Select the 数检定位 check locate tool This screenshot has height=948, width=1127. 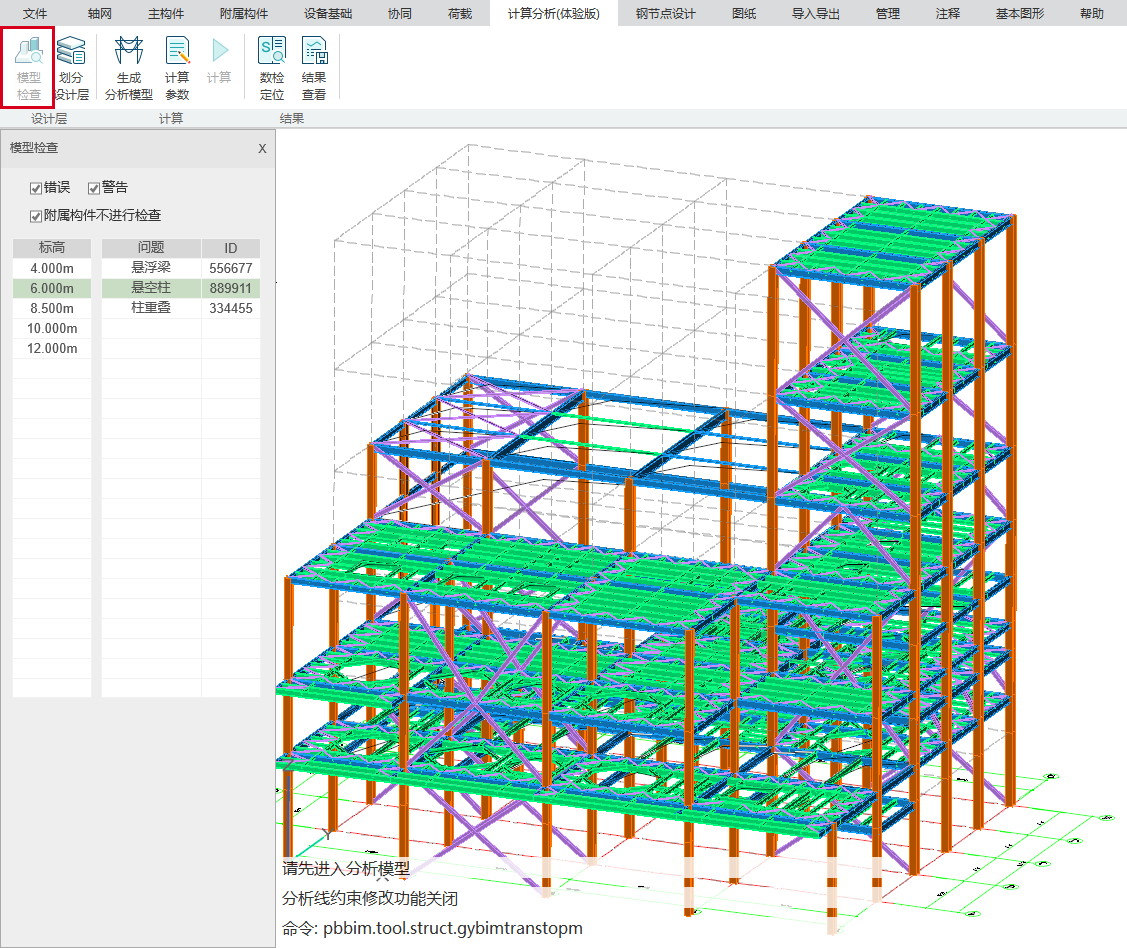point(272,68)
